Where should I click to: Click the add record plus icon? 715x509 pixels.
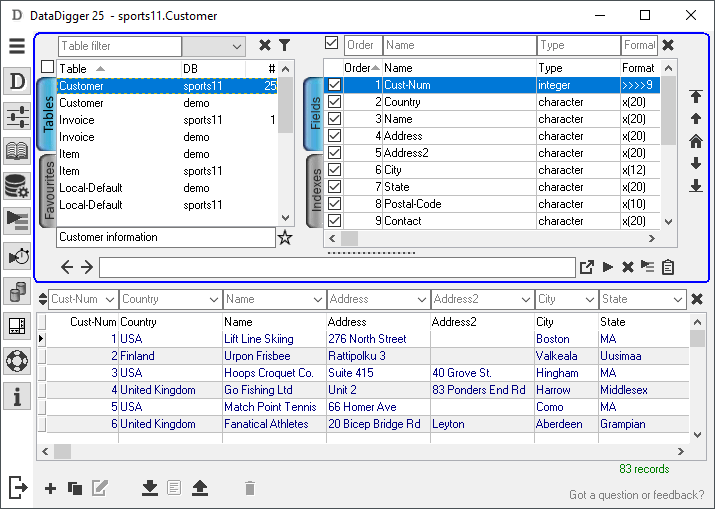(x=51, y=488)
